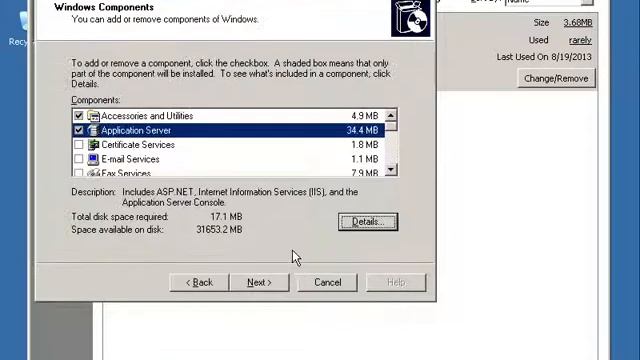Uncheck the Application Server checkbox
The height and width of the screenshot is (360, 640).
pos(78,130)
